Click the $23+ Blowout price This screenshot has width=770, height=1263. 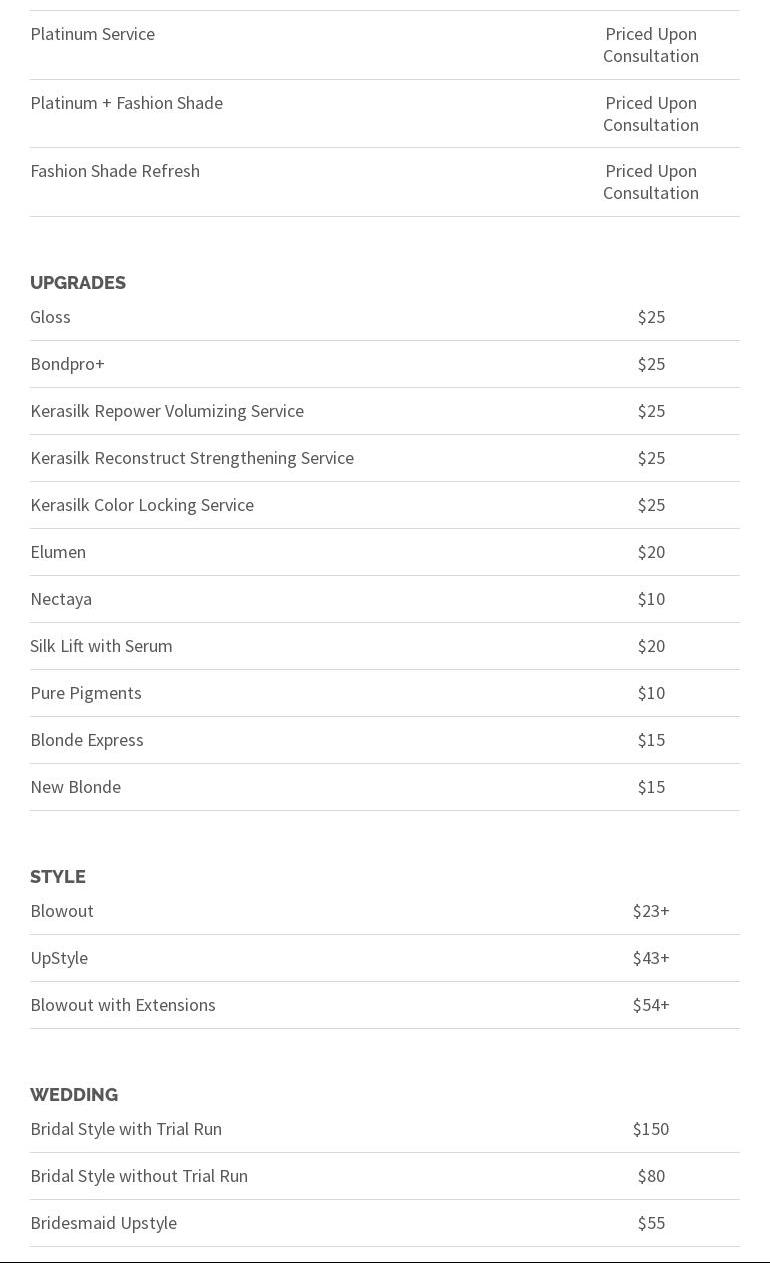[x=651, y=911]
